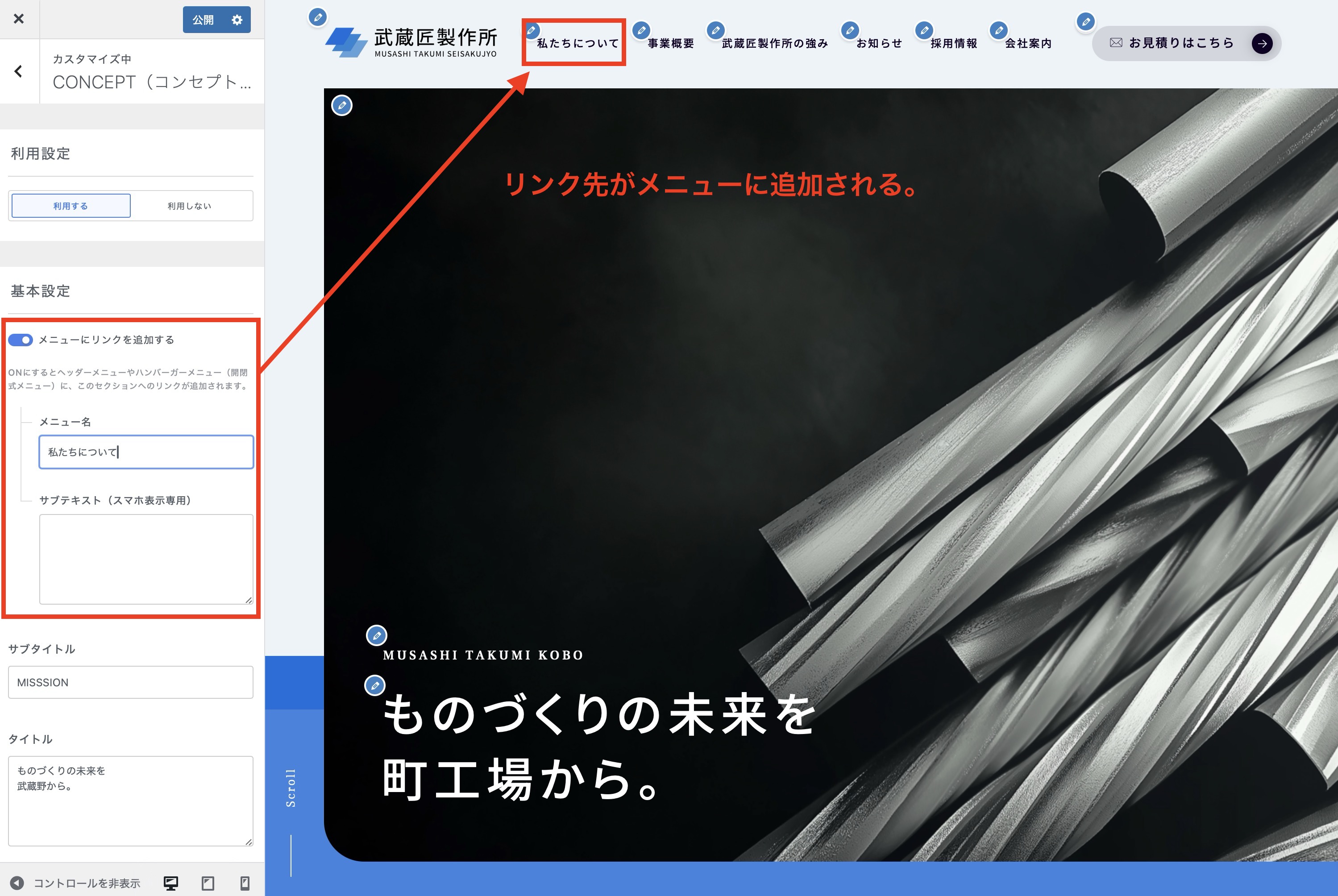
Task: Click edit pencil on 採用情報 menu item
Action: [x=924, y=30]
